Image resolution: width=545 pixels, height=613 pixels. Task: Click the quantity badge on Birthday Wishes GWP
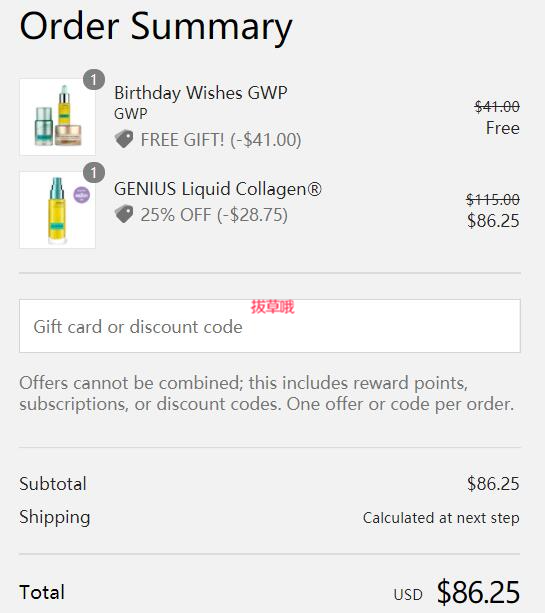(94, 80)
